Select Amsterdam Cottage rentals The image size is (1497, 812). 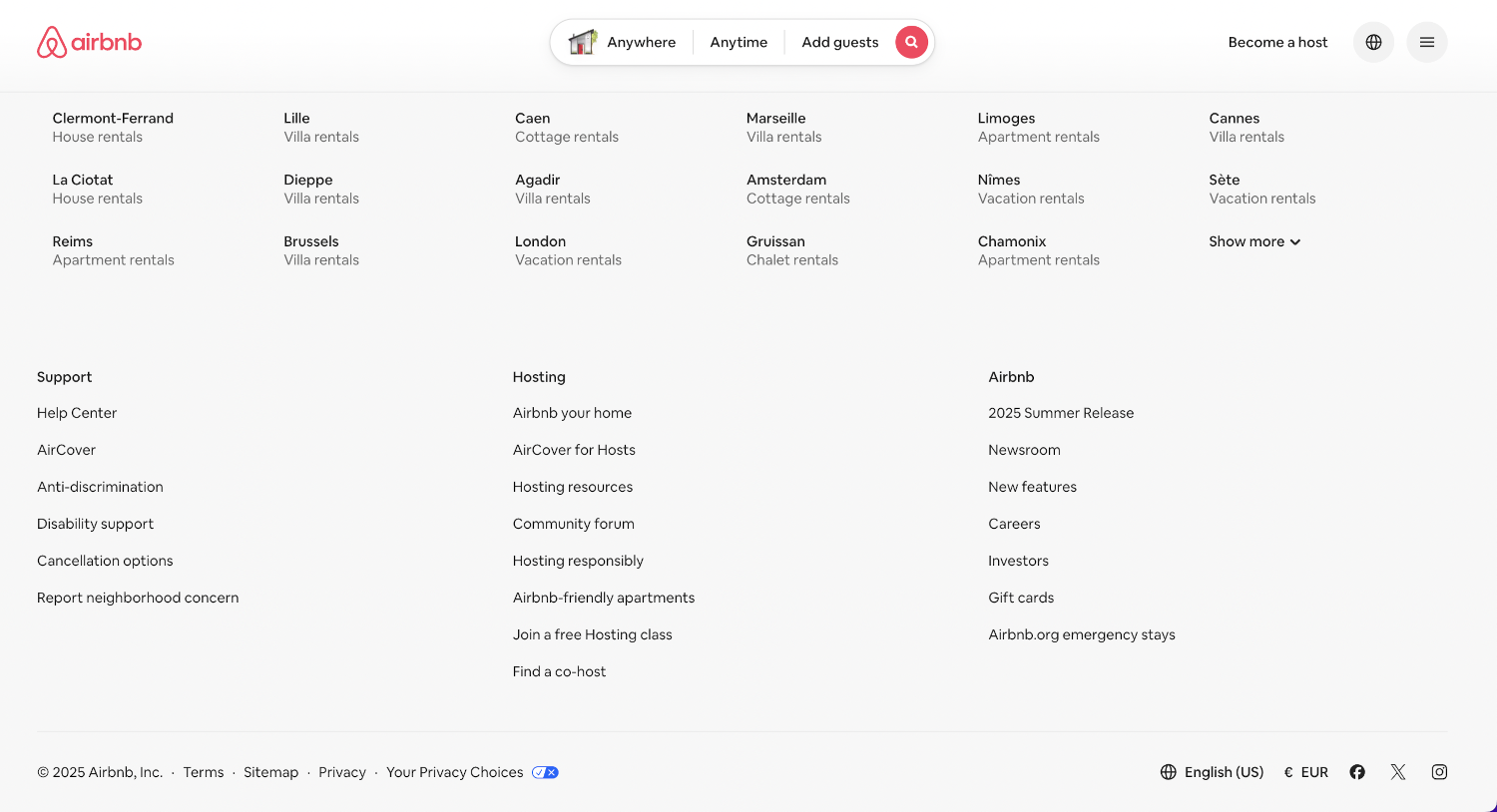click(798, 189)
